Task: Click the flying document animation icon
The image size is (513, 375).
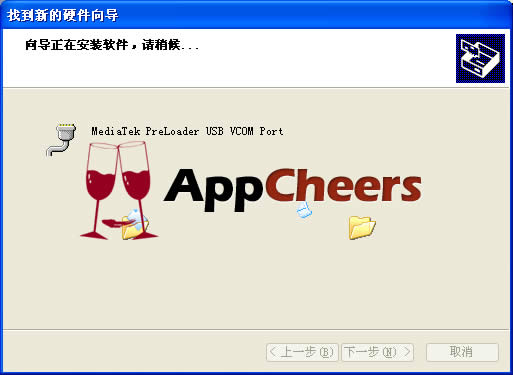Action: [304, 210]
